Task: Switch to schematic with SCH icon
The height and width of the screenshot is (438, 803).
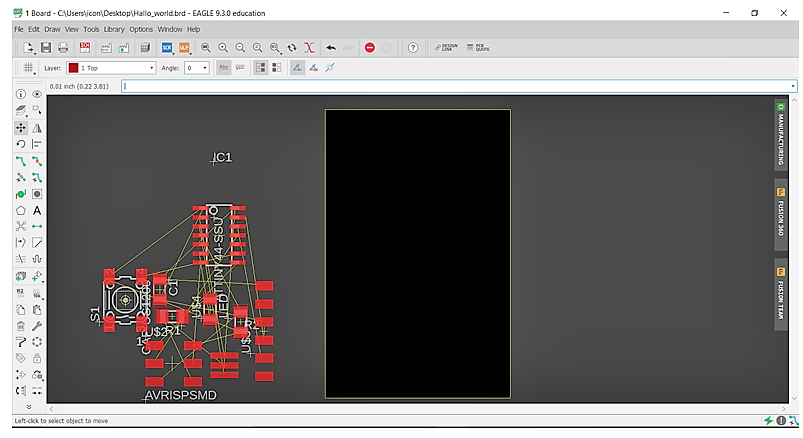Action: point(85,48)
